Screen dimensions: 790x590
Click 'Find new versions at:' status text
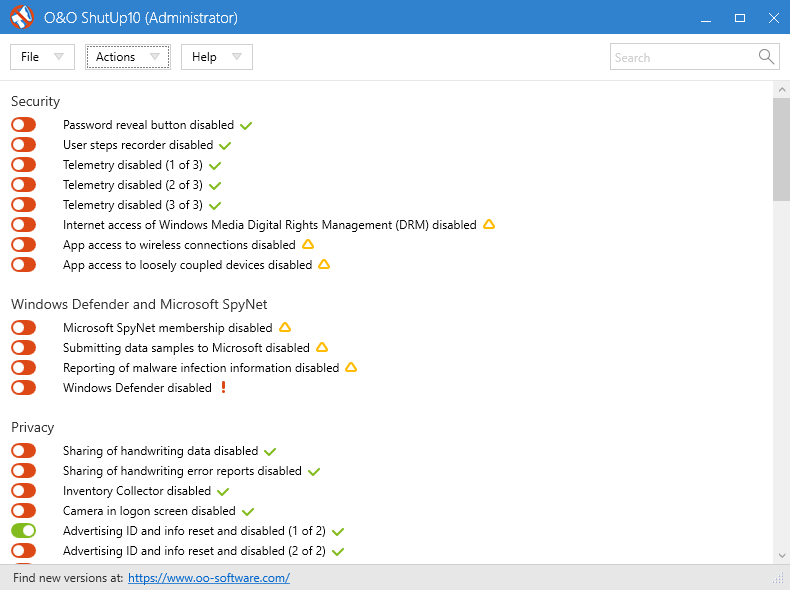point(68,578)
